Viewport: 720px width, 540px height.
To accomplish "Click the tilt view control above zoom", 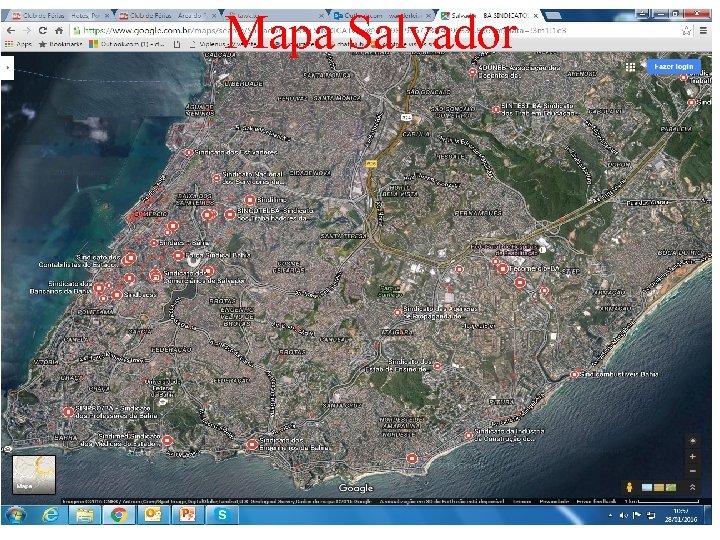I will click(x=692, y=440).
